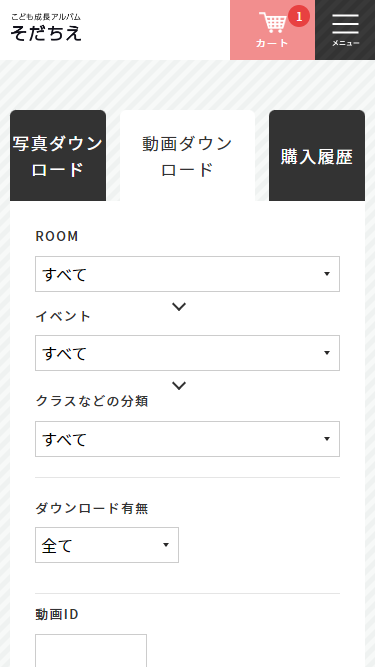Expand the イベント dropdown set to すべて
Image resolution: width=375 pixels, height=667 pixels.
pyautogui.click(x=188, y=353)
